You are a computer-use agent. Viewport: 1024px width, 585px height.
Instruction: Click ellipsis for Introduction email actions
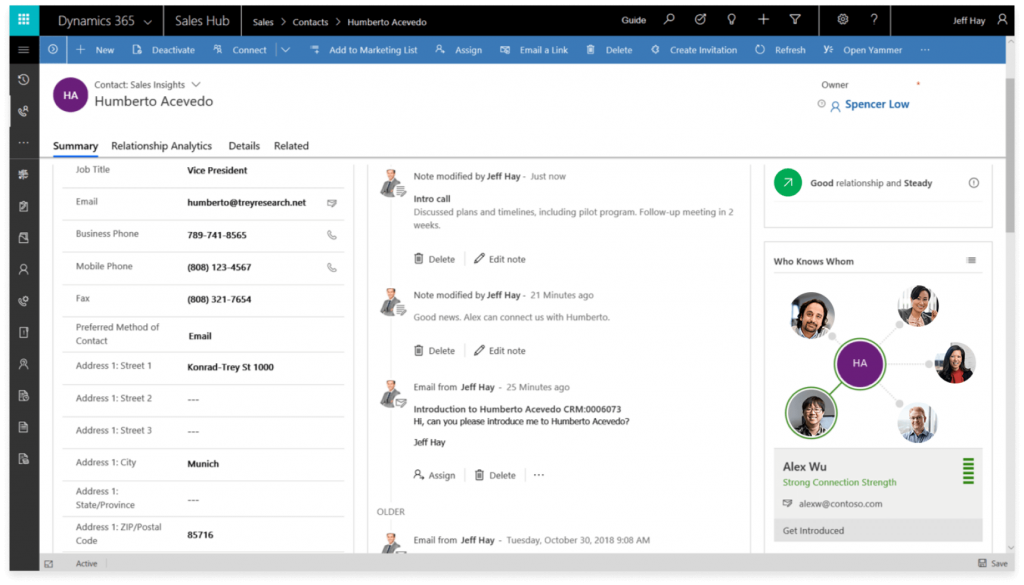(x=538, y=475)
